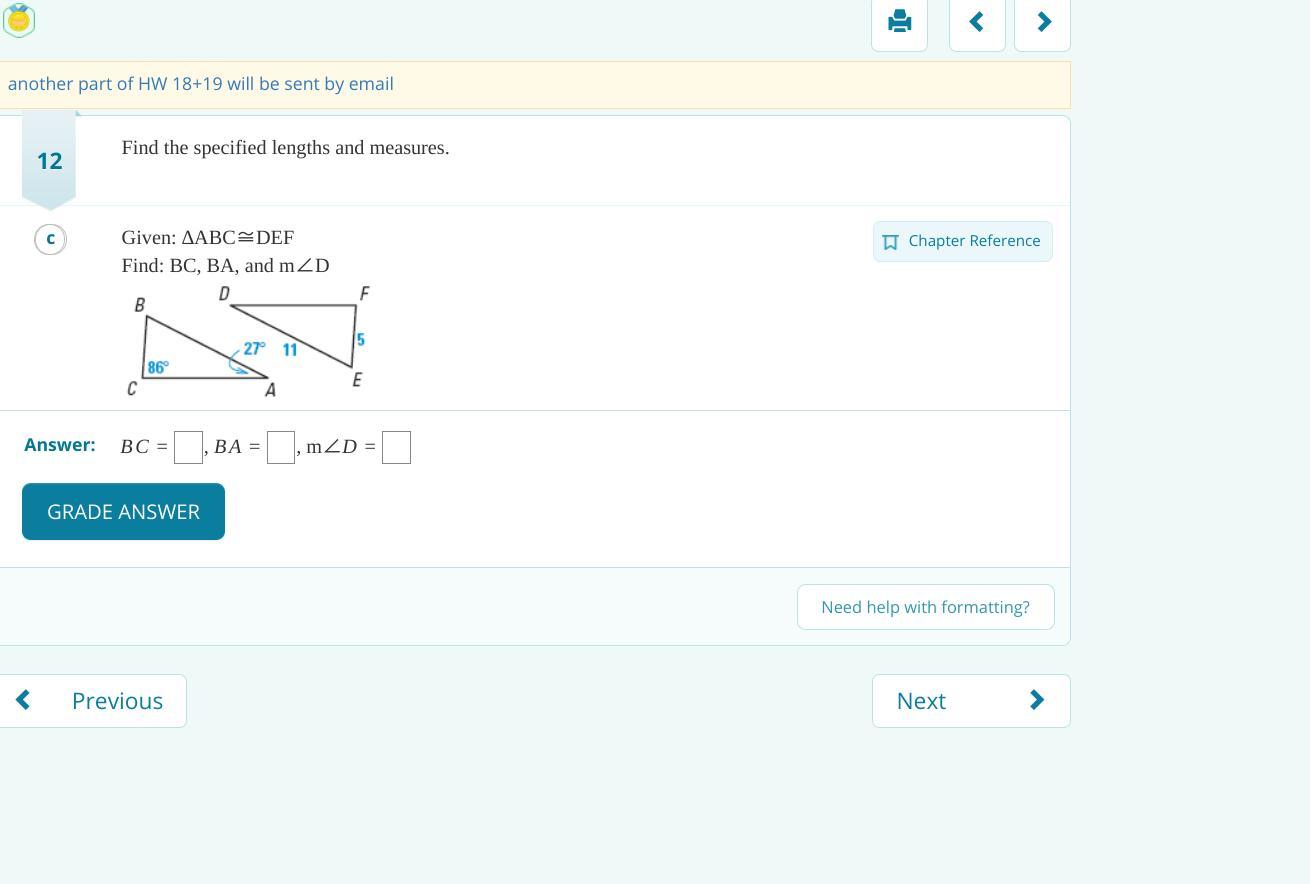This screenshot has height=884, width=1310.
Task: Click the 'Find the specified lengths' question text
Action: pos(285,148)
